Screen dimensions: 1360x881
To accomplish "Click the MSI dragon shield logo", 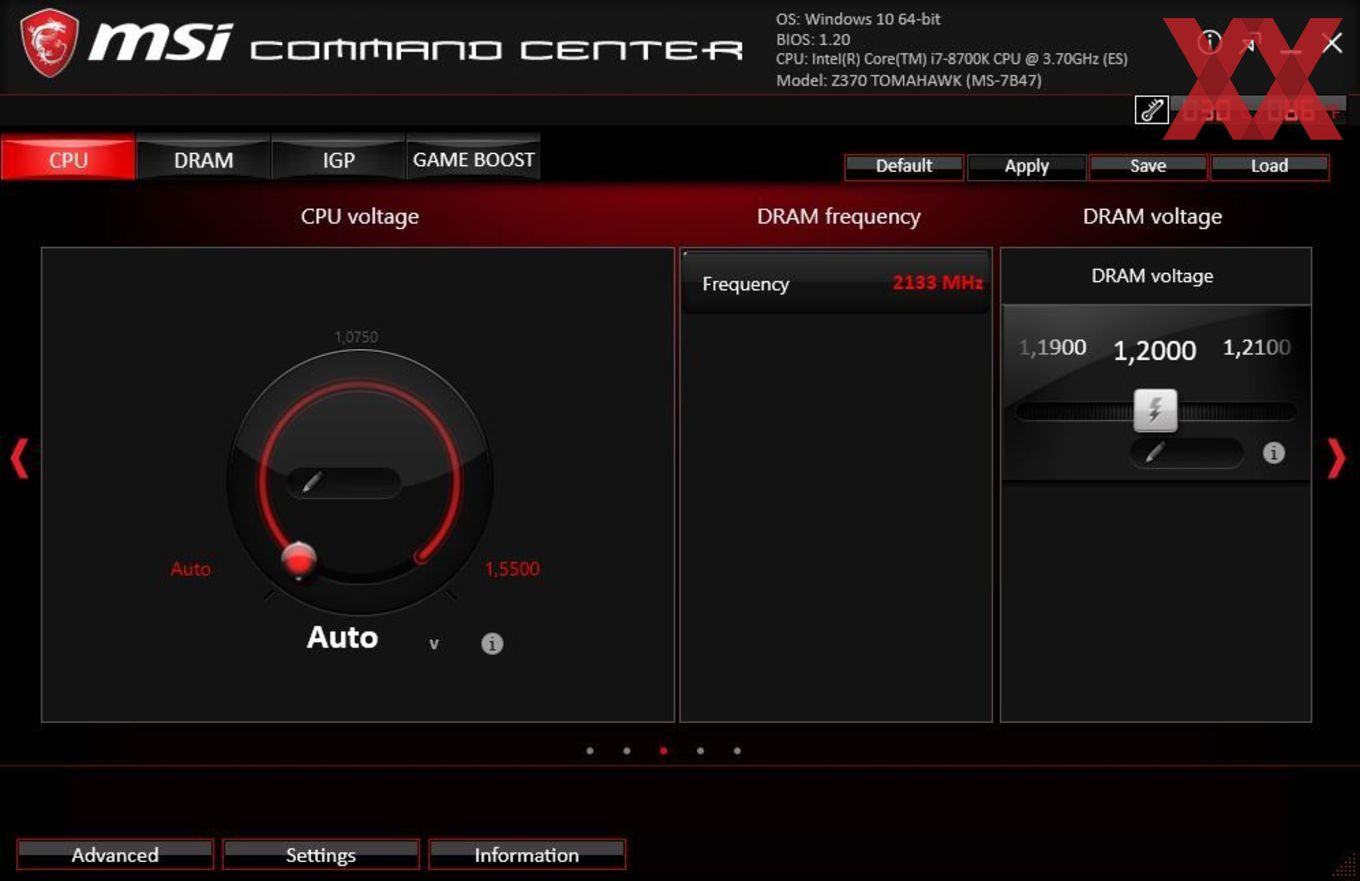I will (50, 43).
